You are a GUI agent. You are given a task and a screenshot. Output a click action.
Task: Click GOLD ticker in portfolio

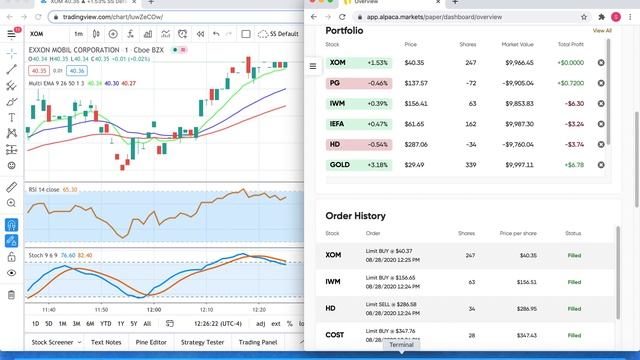pyautogui.click(x=340, y=165)
